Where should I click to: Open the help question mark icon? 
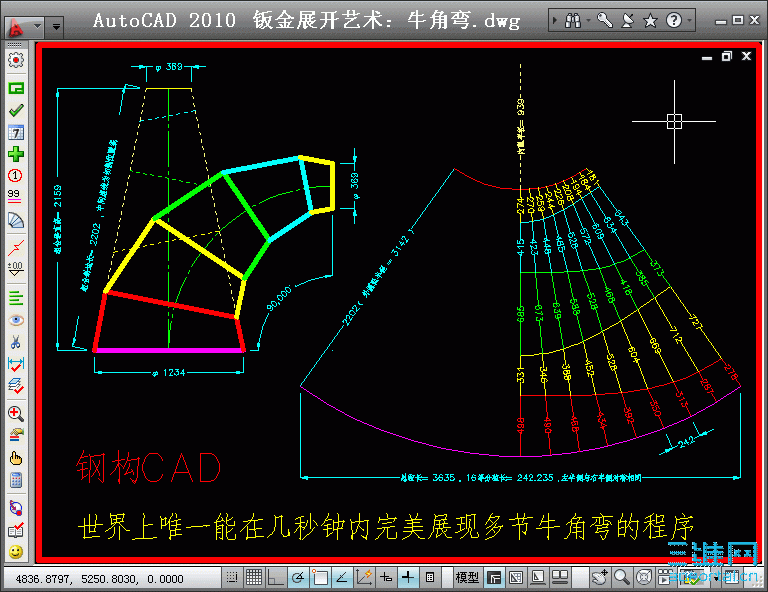[674, 21]
